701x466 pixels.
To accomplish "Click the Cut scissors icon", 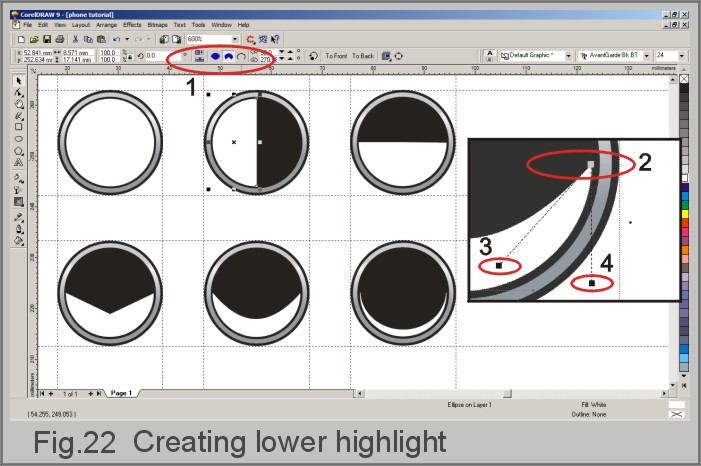I will pos(76,39).
